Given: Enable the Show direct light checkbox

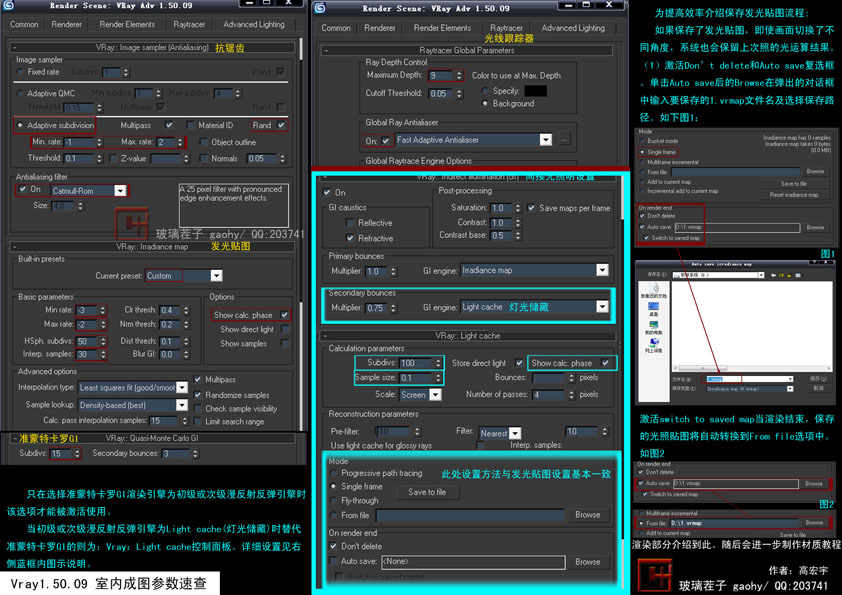Looking at the screenshot, I should (285, 329).
